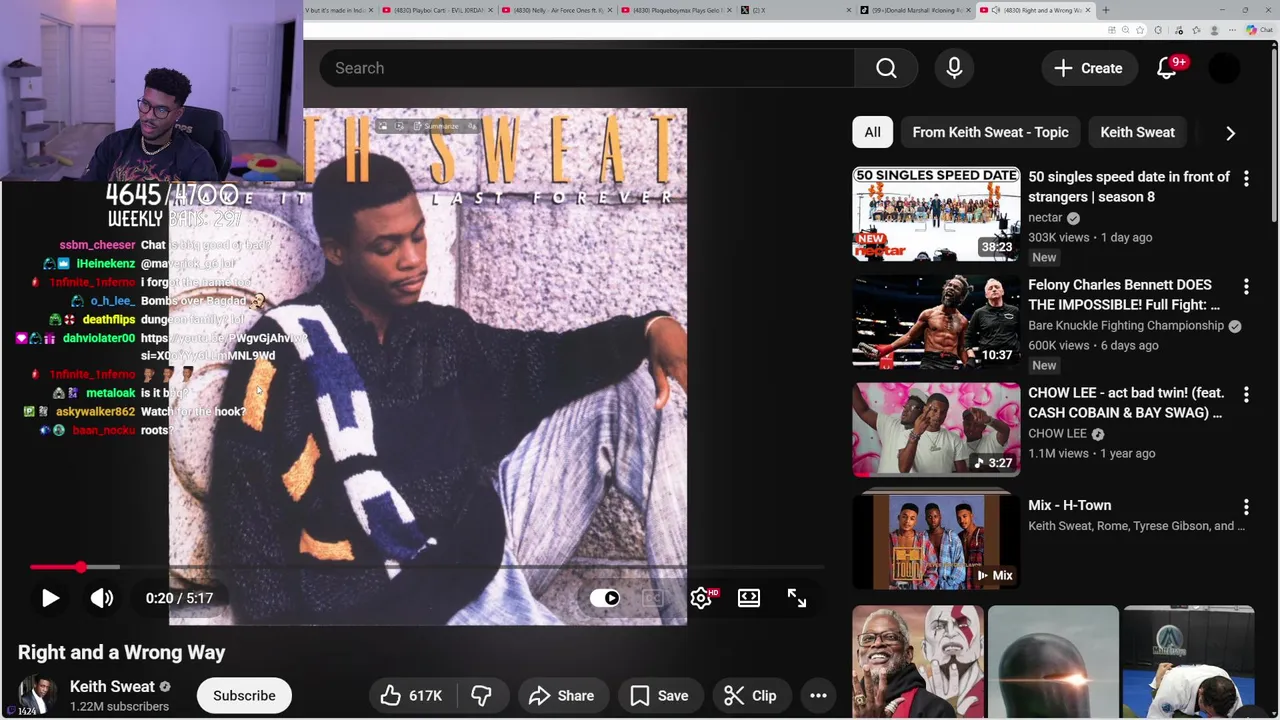Click the Summarize button overlay on video

coord(434,126)
